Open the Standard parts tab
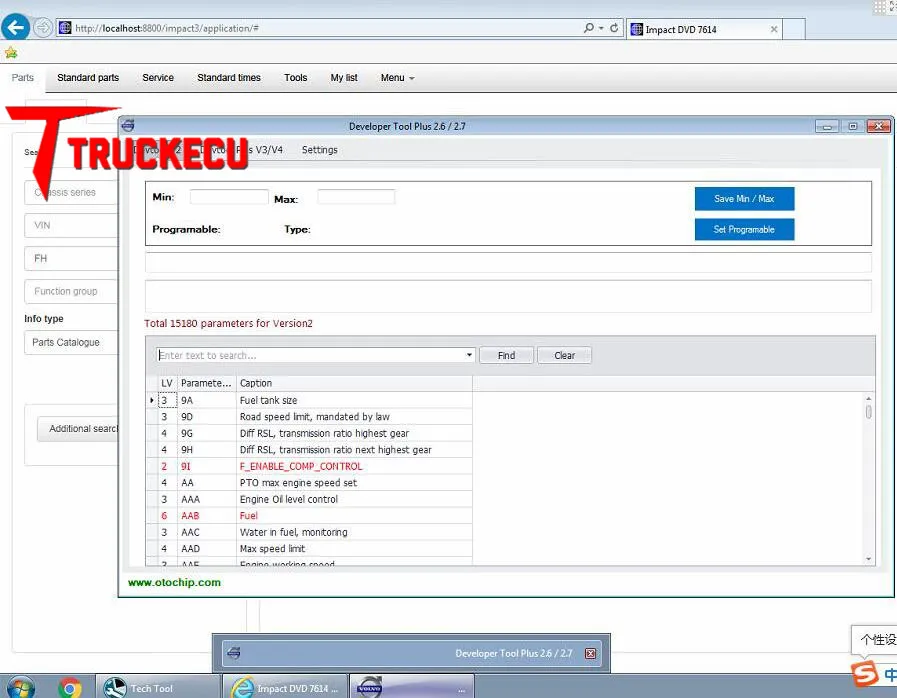897x698 pixels. coord(88,78)
